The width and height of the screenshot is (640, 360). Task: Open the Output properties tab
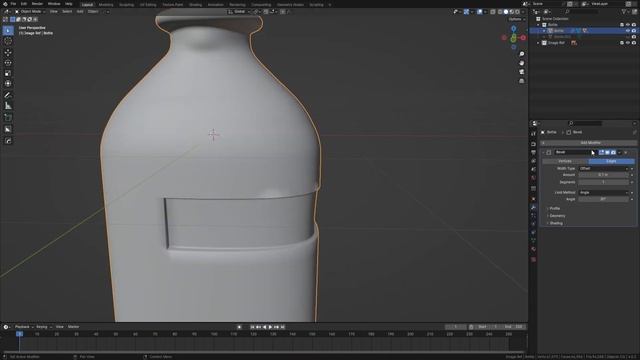pos(533,152)
